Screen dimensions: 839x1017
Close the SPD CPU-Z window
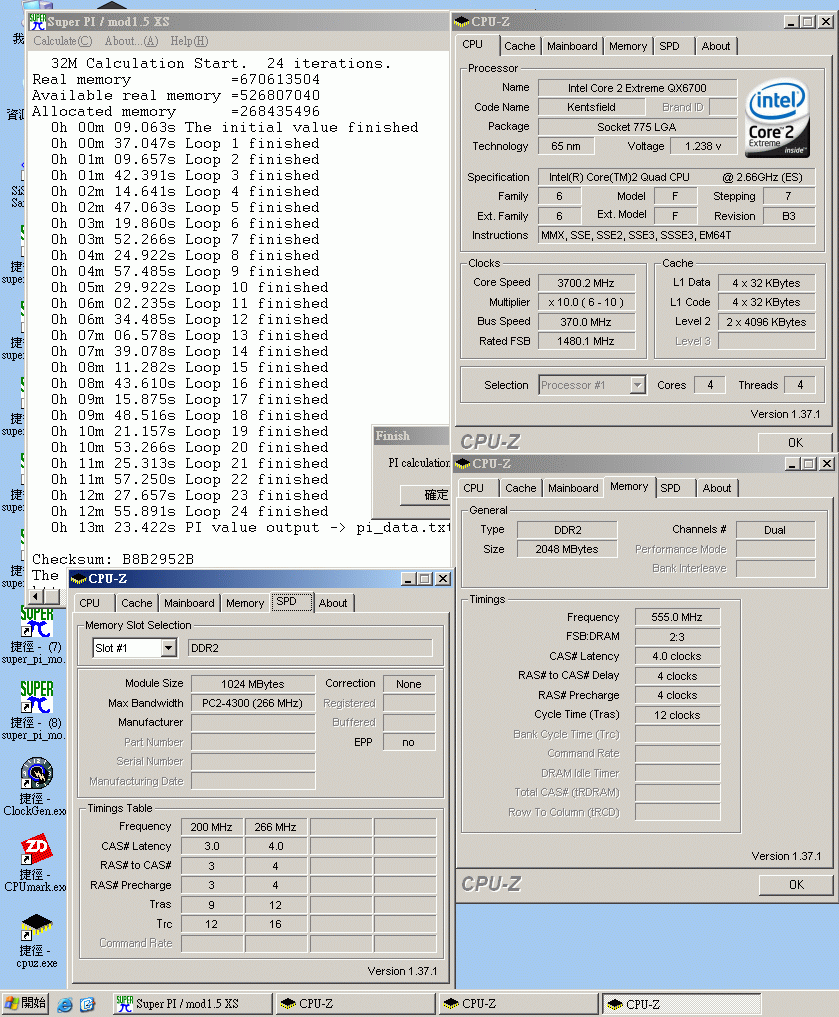443,579
